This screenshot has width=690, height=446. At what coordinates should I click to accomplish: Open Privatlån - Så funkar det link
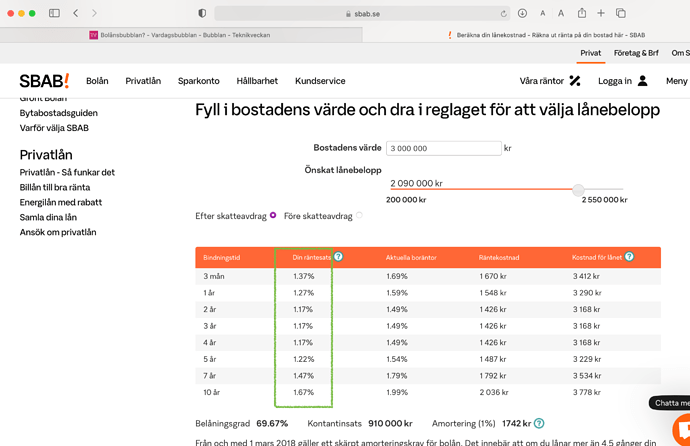click(x=67, y=172)
